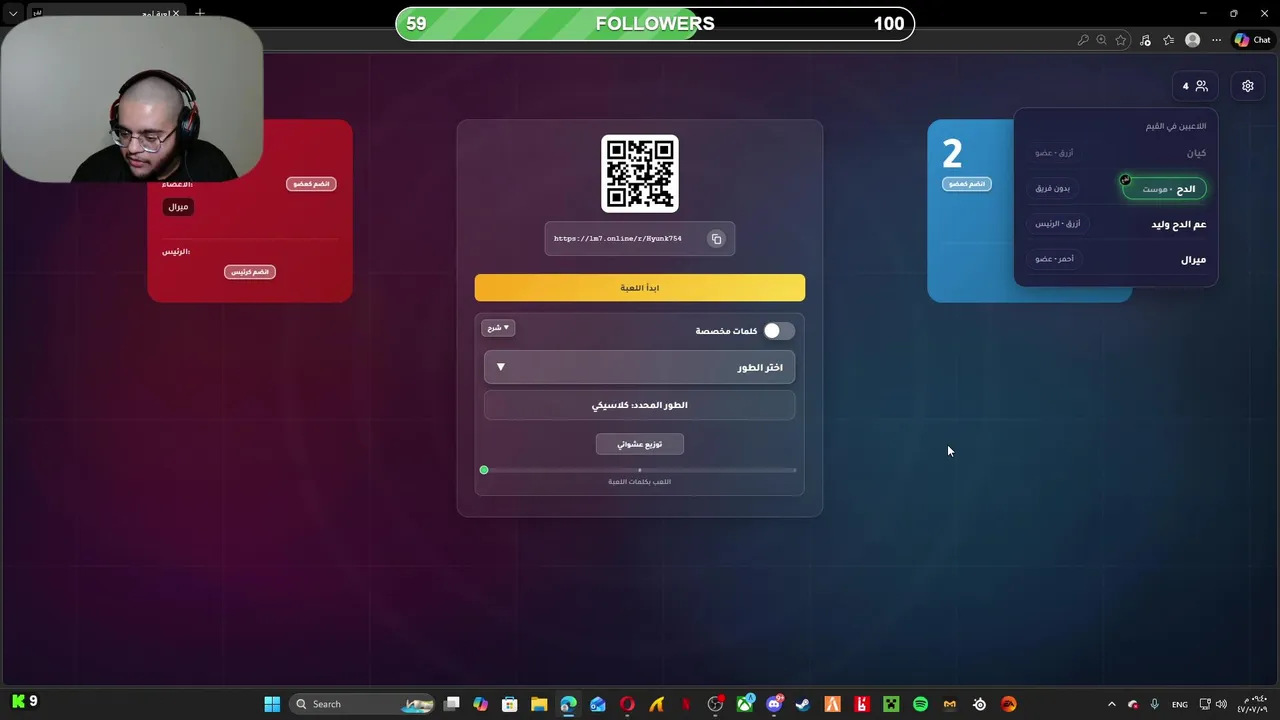Open the اختر الطور mode selector

pos(640,367)
